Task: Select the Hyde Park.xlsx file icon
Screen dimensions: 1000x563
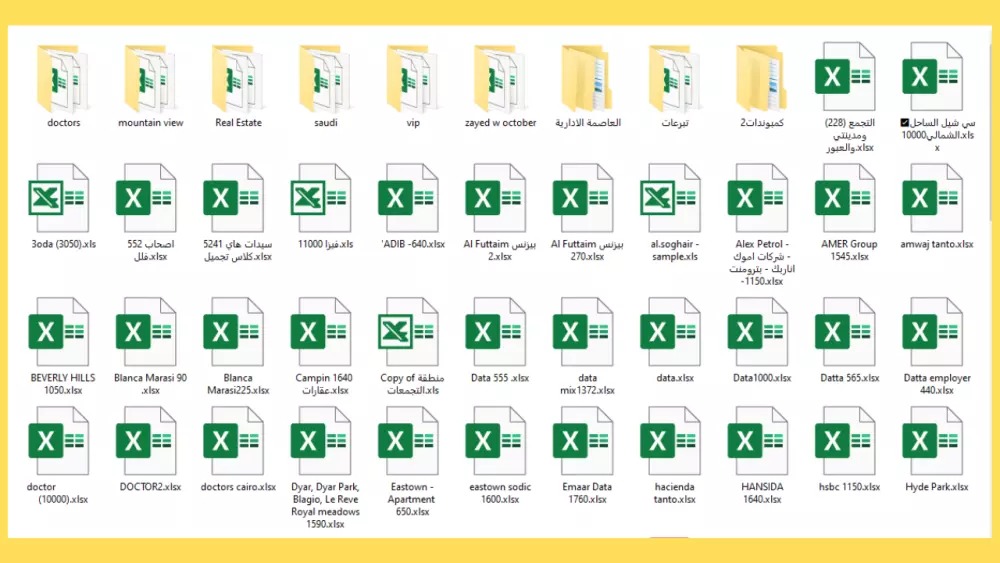Action: coord(932,441)
